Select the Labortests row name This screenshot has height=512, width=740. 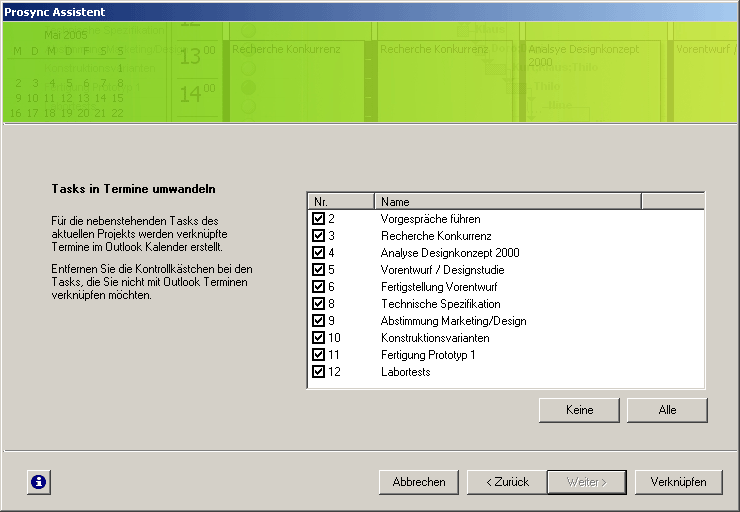point(405,372)
